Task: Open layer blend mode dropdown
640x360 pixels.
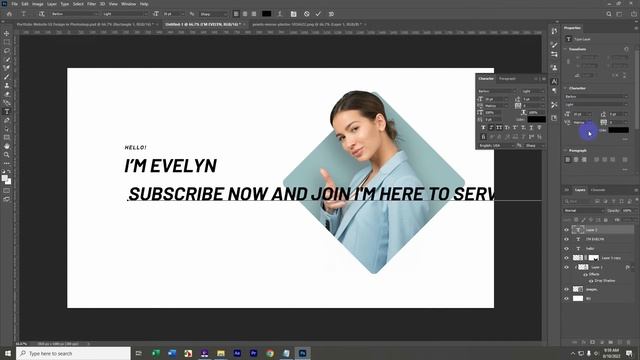Action: click(x=584, y=211)
